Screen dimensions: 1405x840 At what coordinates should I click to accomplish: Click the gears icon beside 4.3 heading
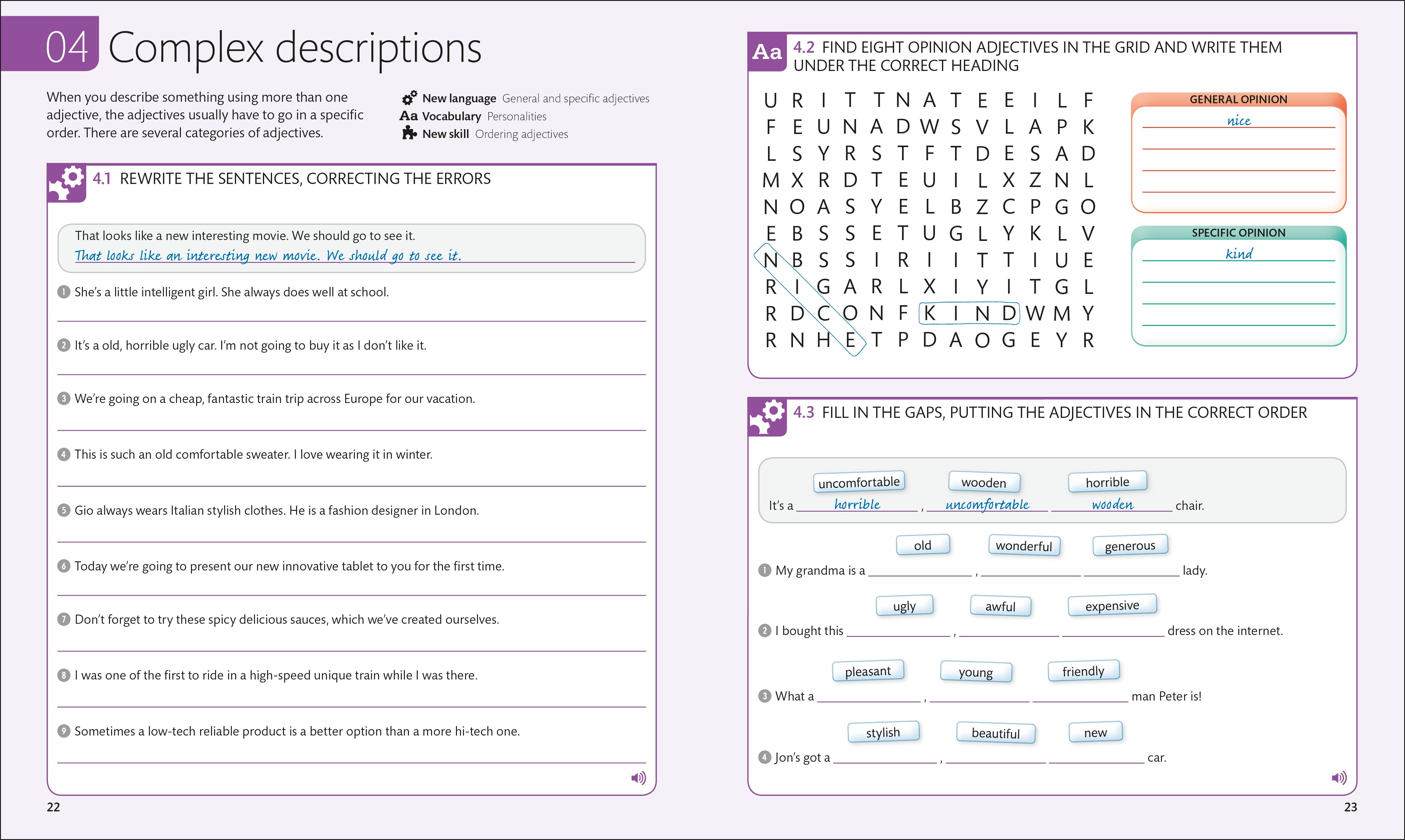767,417
